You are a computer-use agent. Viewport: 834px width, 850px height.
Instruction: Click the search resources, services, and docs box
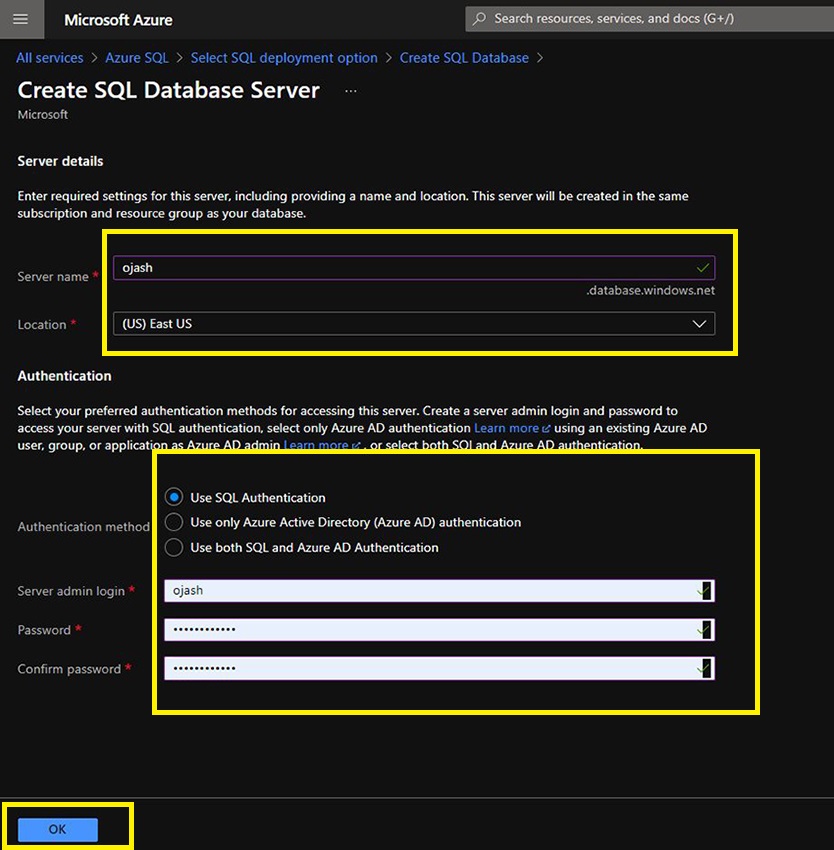point(650,19)
